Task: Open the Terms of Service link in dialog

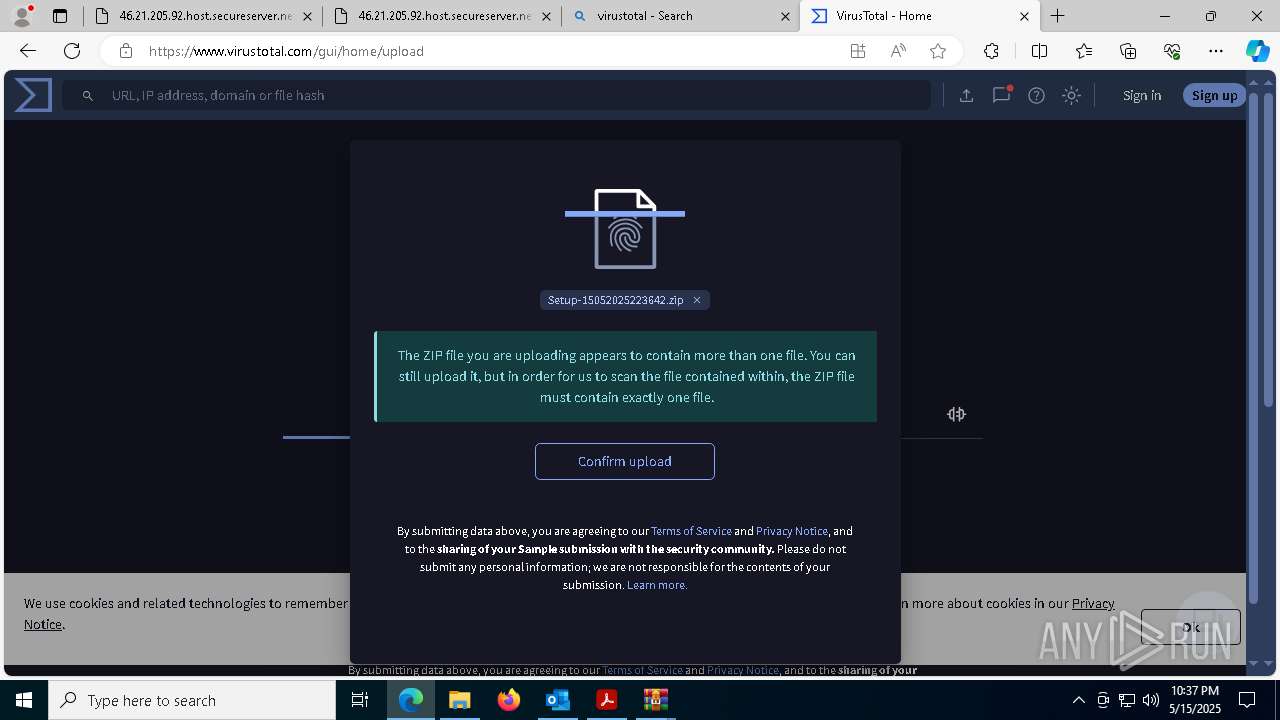Action: (x=691, y=531)
